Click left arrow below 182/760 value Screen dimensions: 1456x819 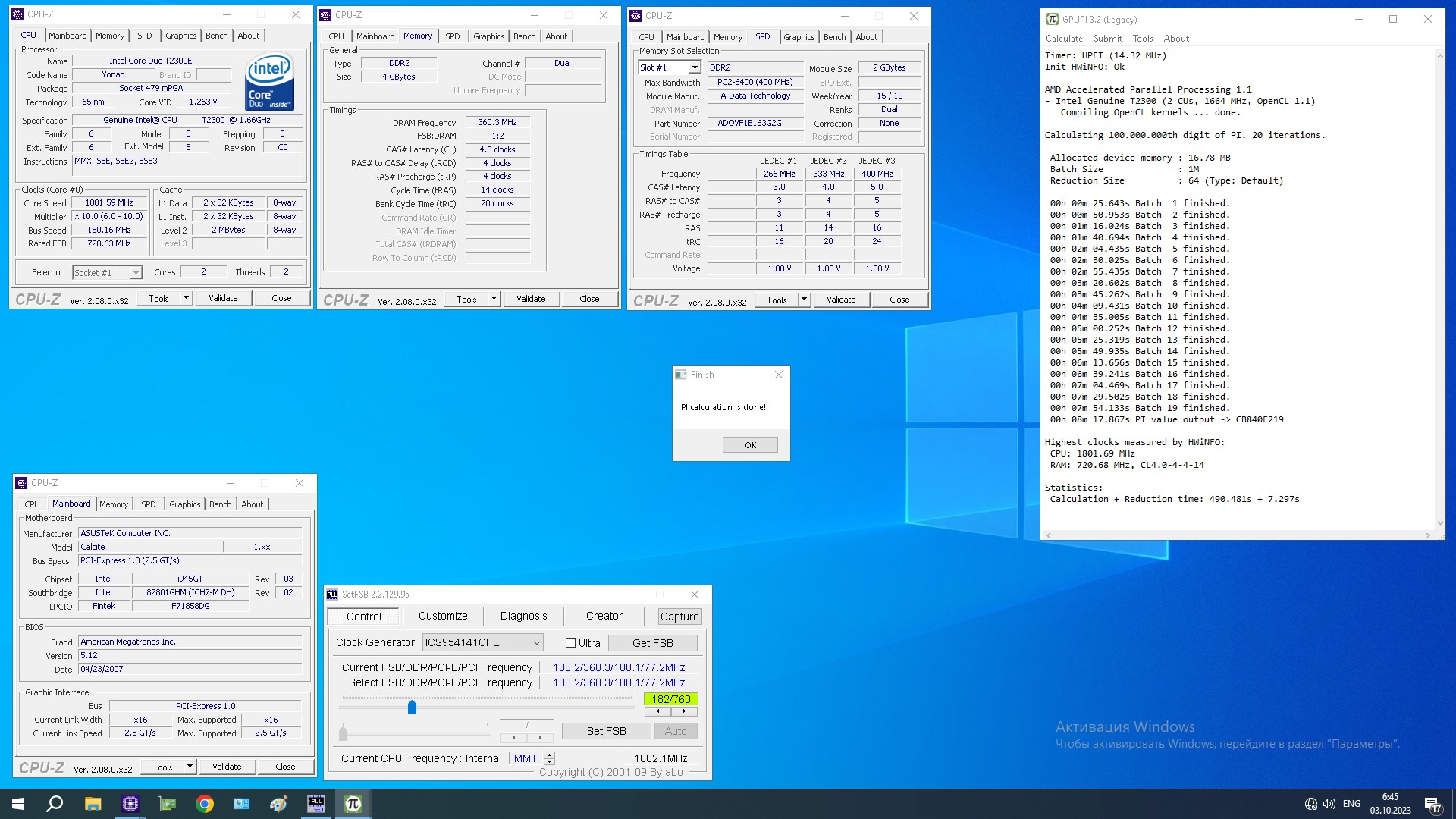[x=657, y=711]
